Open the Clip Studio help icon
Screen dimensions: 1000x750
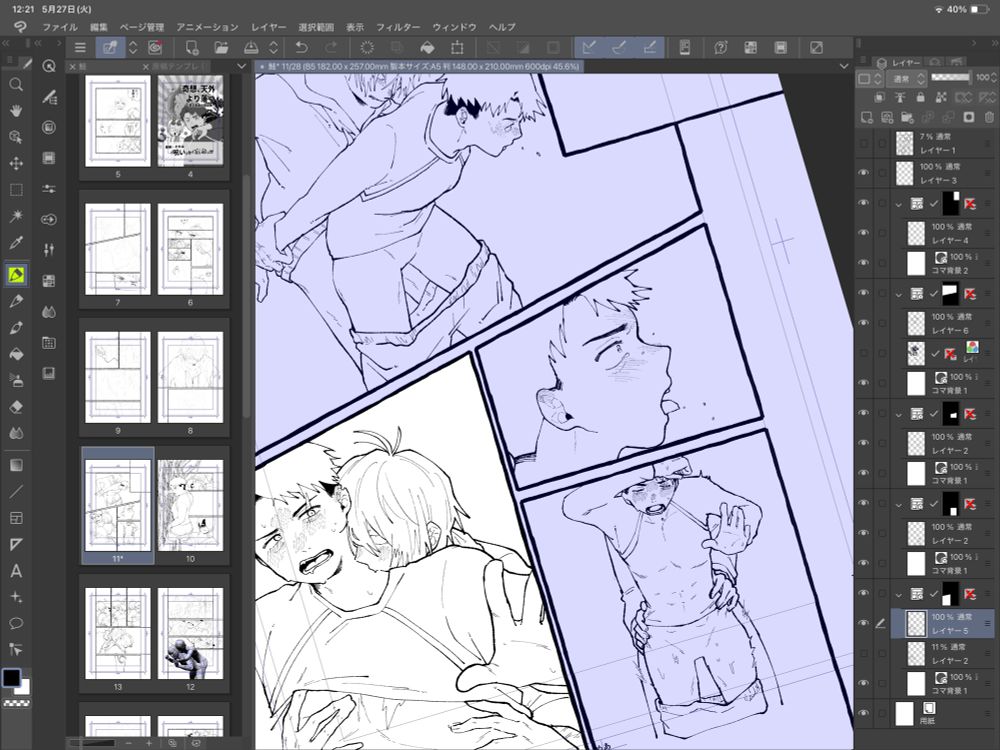pos(721,48)
